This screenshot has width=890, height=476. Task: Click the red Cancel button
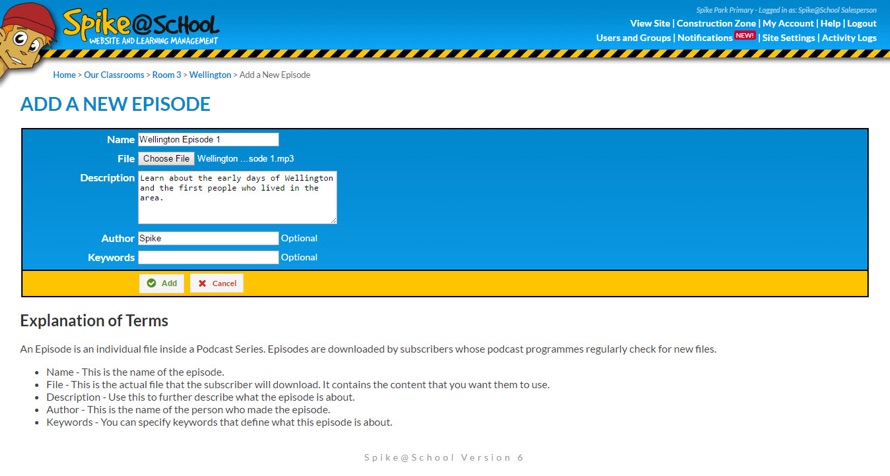(217, 283)
